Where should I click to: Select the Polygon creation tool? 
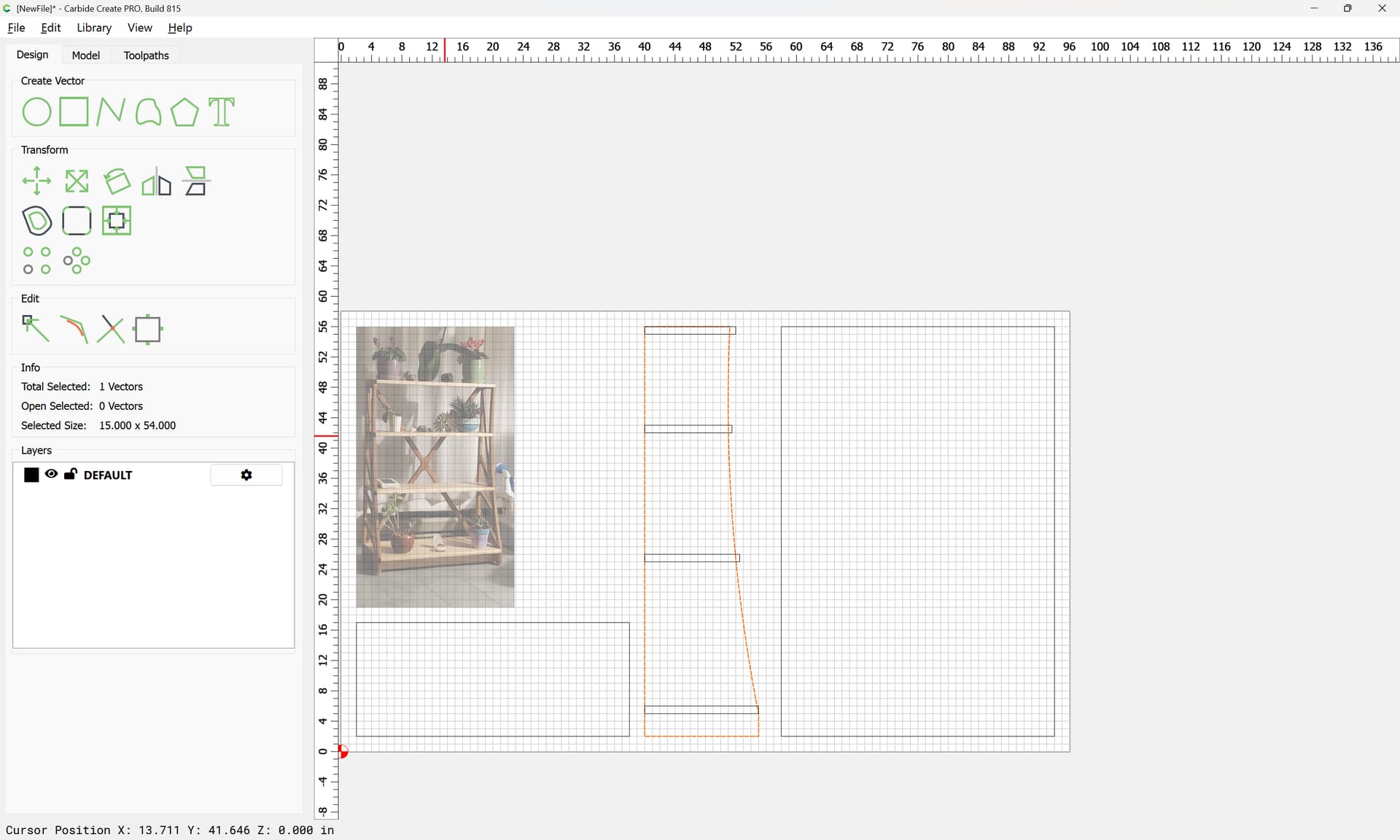(x=184, y=112)
